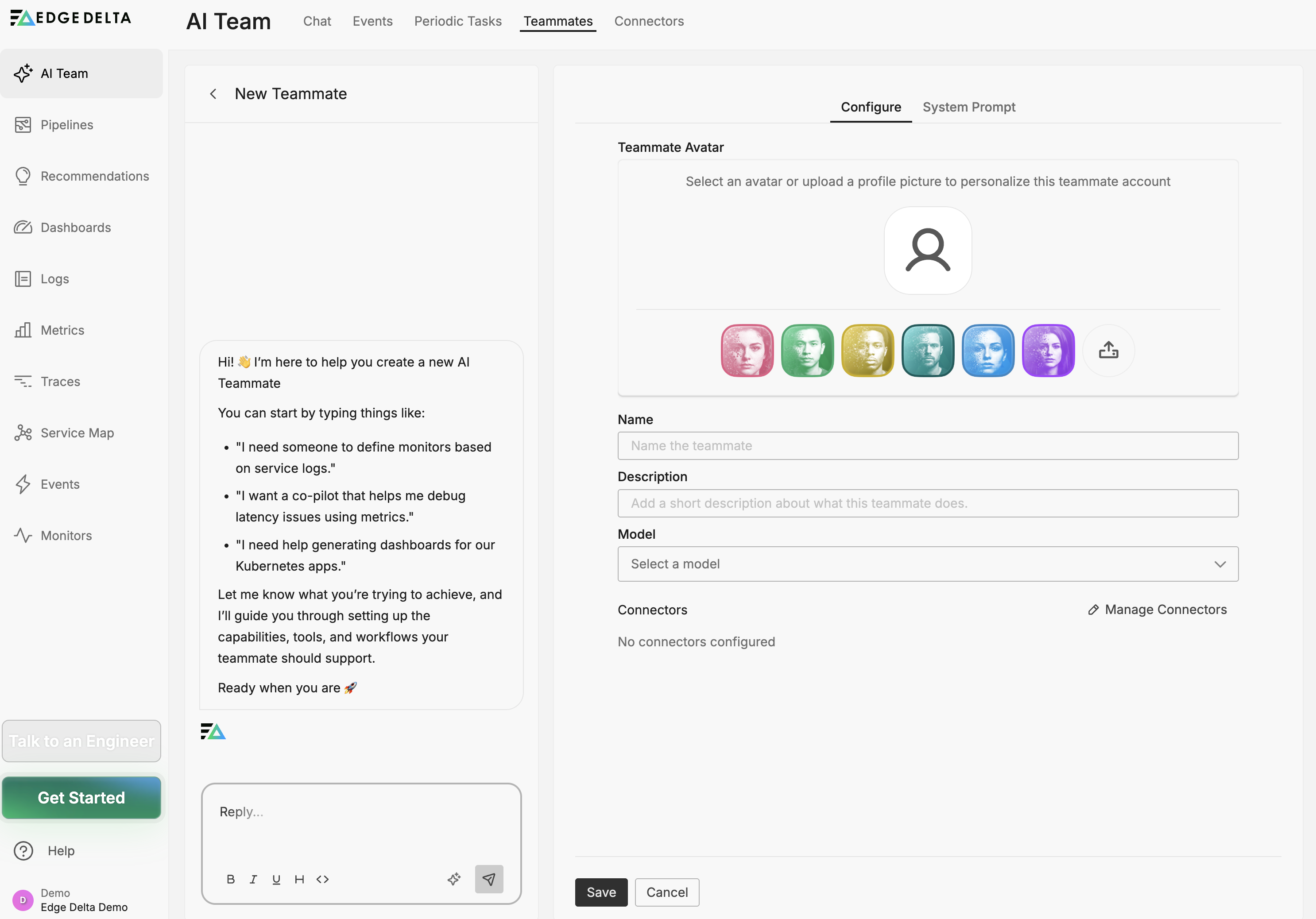The image size is (1316, 919).
Task: Click the Edge Delta logo
Action: pyautogui.click(x=70, y=18)
